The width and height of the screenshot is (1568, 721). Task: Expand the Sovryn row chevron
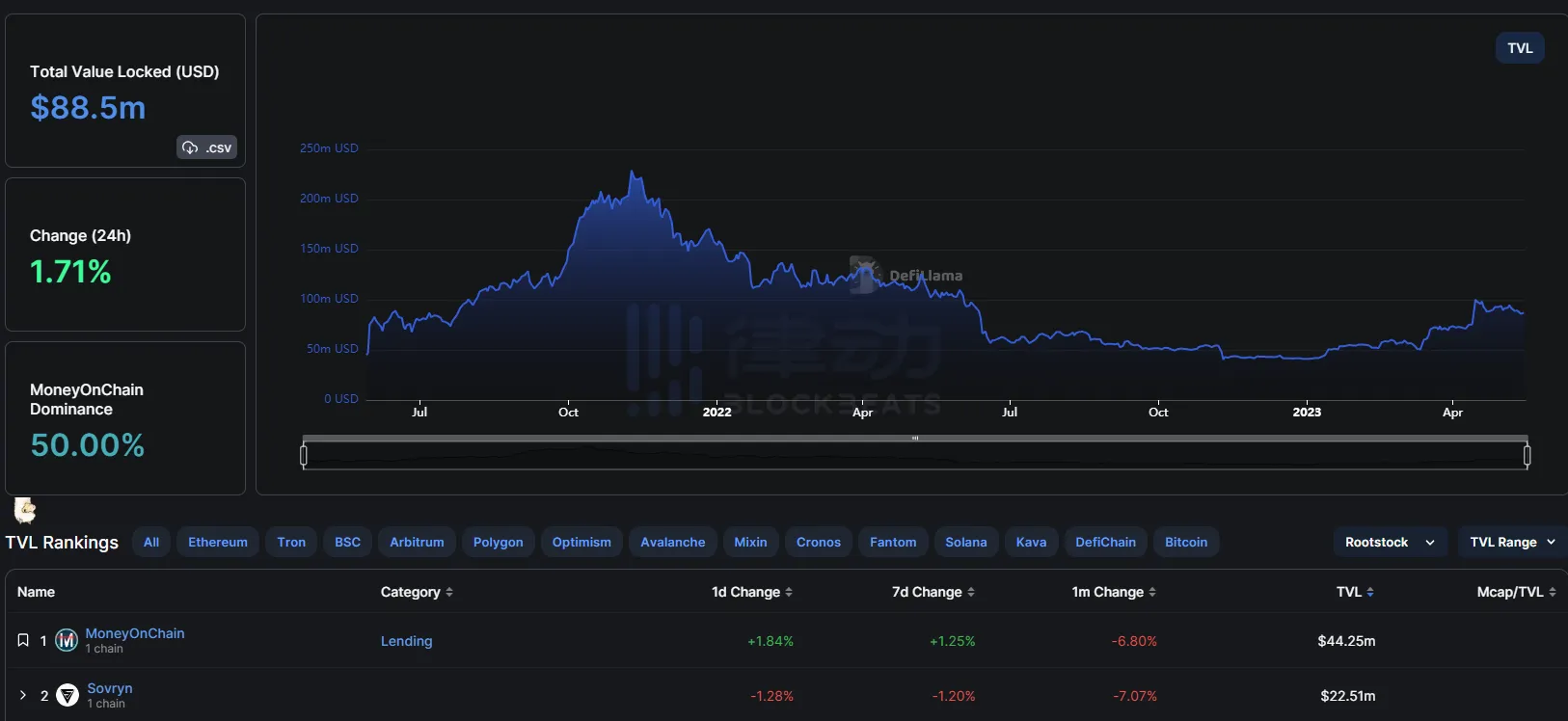click(x=23, y=695)
